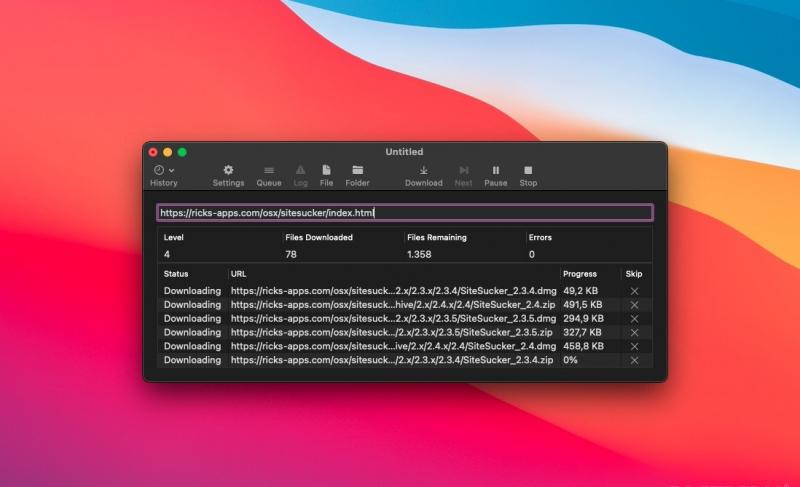800x487 pixels.
Task: Click the File toolbar icon
Action: [x=326, y=170]
